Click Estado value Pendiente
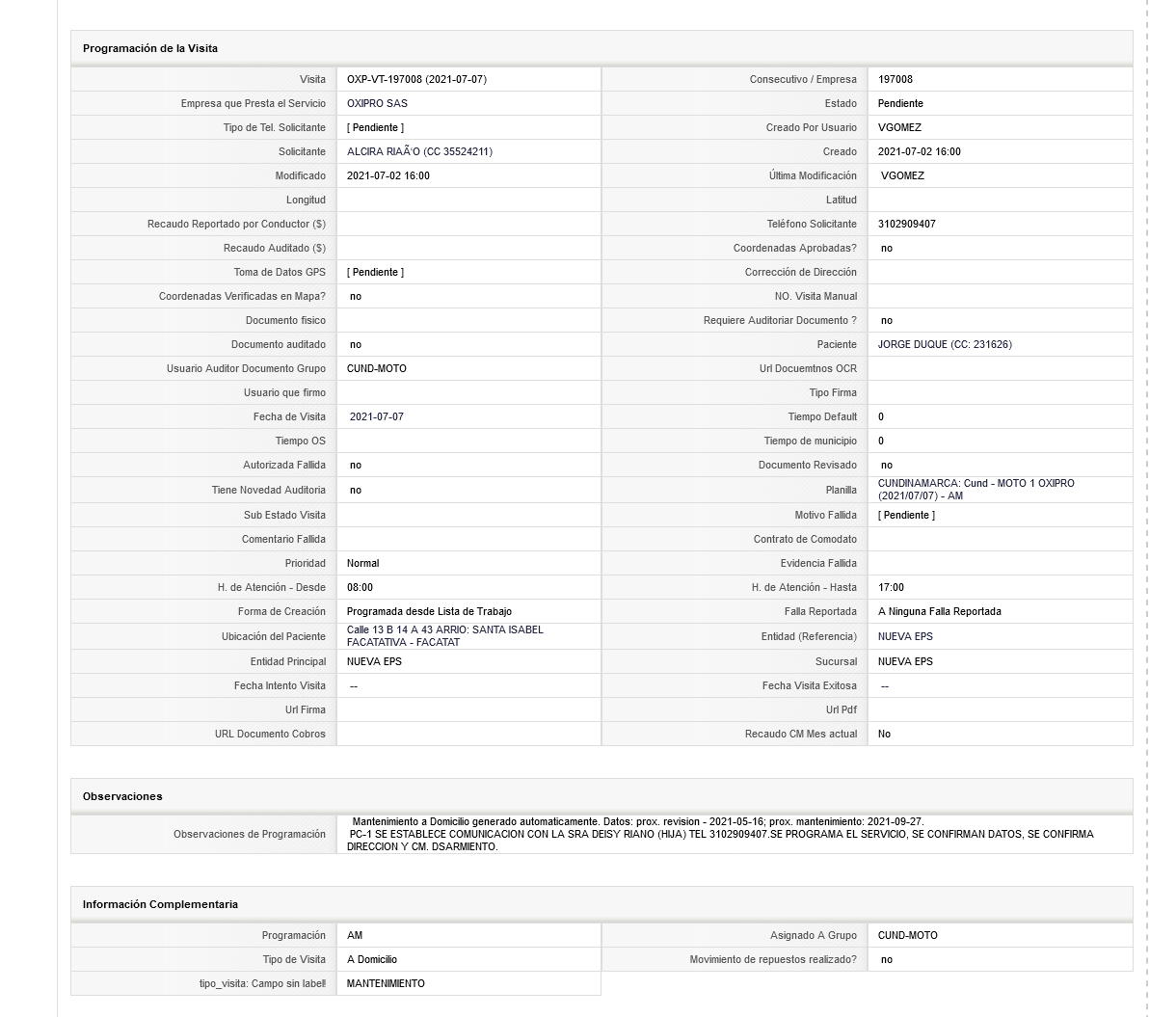Screen dimensions: 1176x1017 point(900,103)
